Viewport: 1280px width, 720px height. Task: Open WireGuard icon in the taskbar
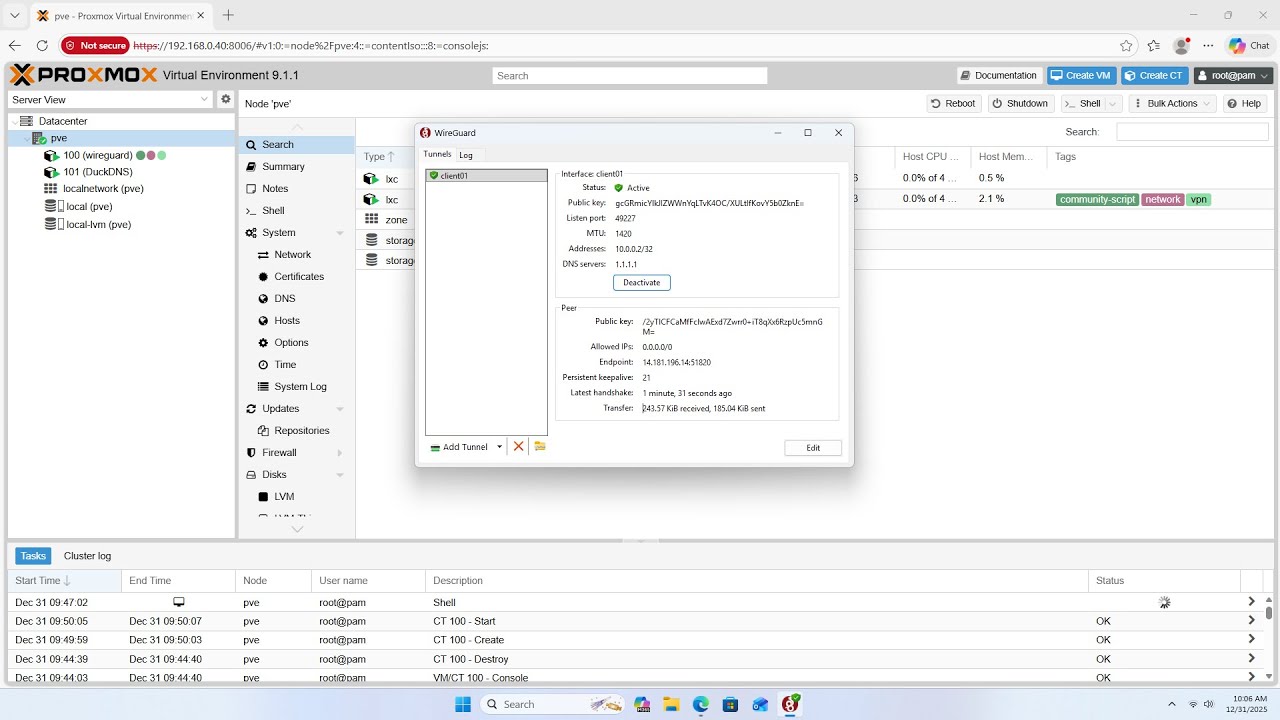pyautogui.click(x=790, y=704)
